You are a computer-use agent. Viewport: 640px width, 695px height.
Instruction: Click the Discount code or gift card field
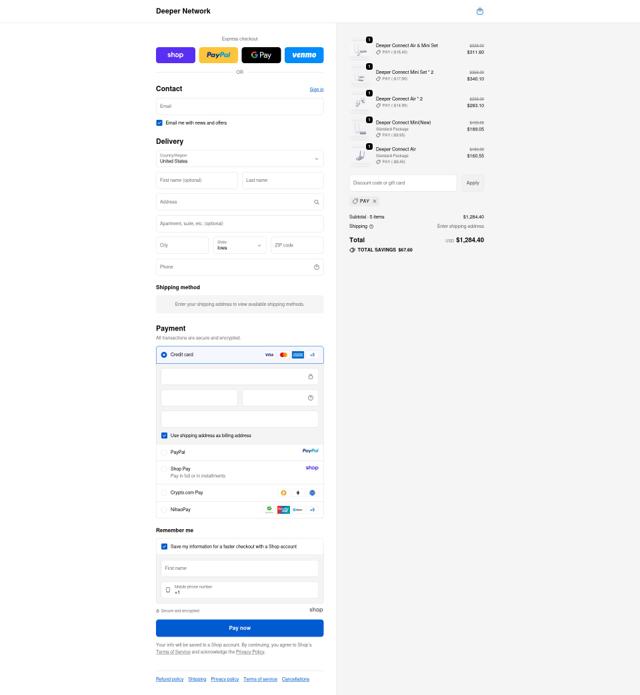[403, 183]
